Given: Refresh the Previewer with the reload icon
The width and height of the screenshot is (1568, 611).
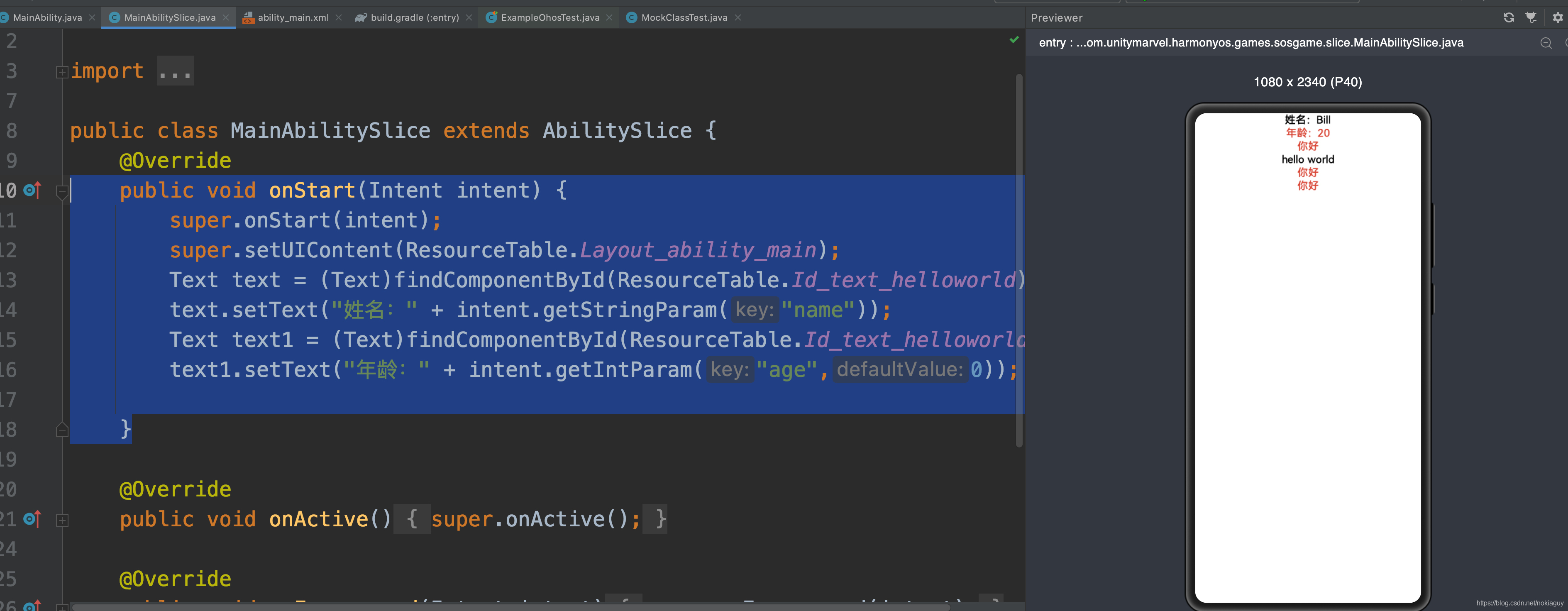Looking at the screenshot, I should [1508, 18].
